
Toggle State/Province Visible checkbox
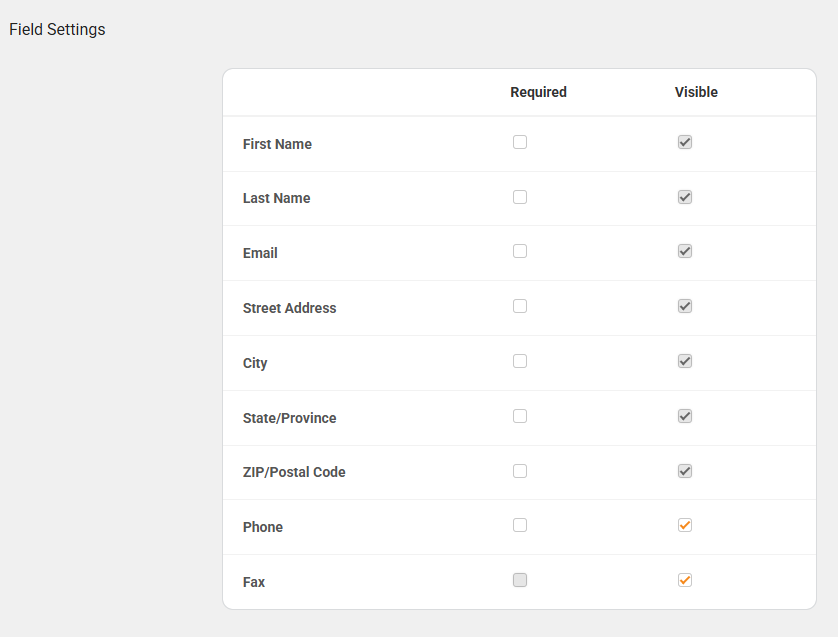(x=685, y=416)
